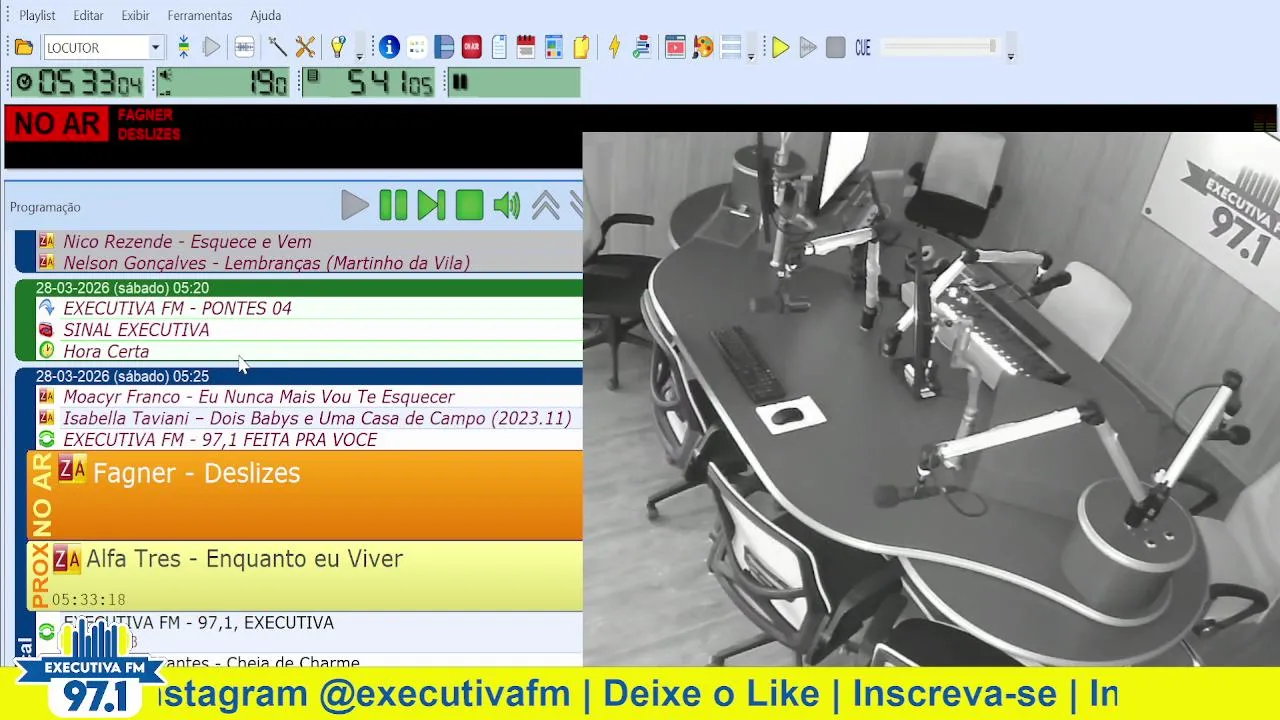This screenshot has height=720, width=1280.
Task: Open the color palette themes icon
Action: click(x=703, y=47)
